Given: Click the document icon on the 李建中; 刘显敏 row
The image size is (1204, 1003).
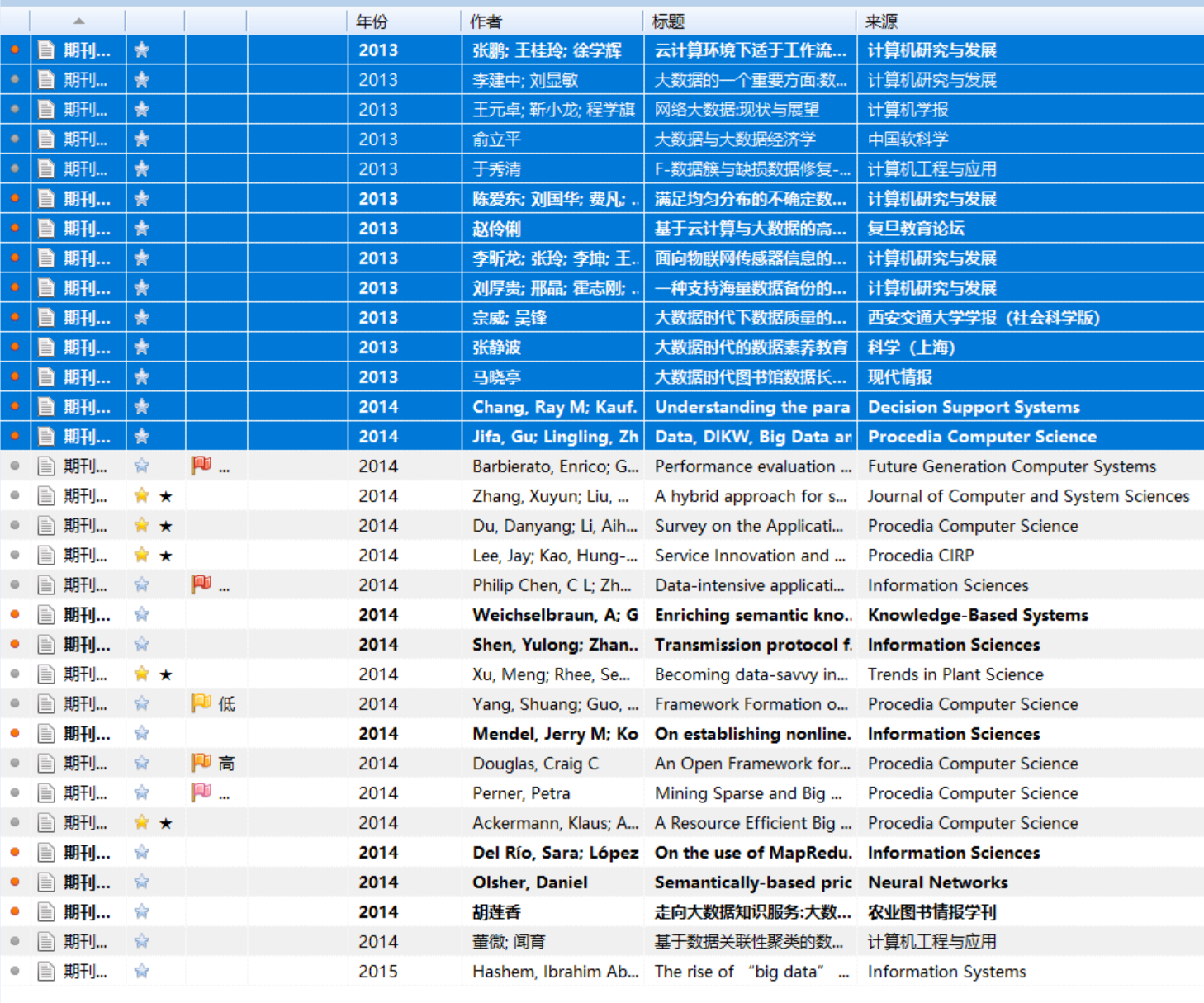Looking at the screenshot, I should 47,80.
